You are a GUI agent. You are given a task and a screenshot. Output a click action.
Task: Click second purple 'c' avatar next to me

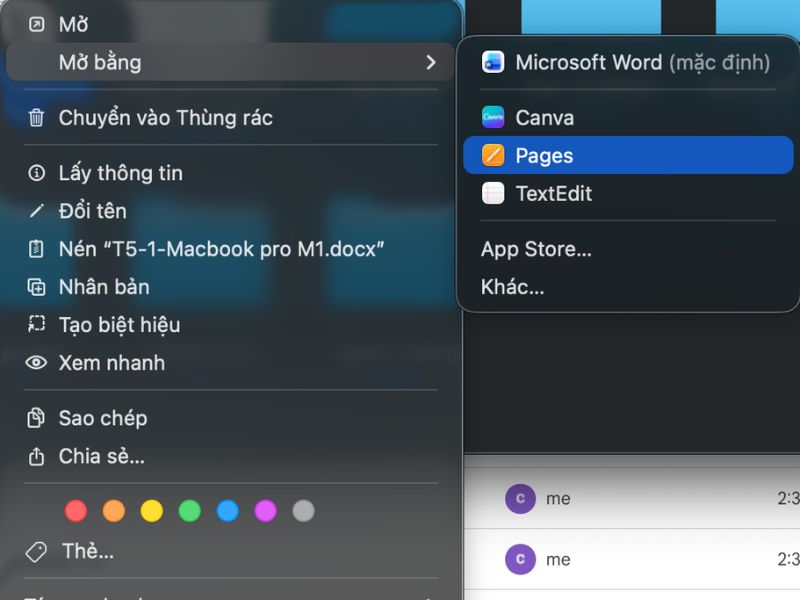tap(520, 559)
